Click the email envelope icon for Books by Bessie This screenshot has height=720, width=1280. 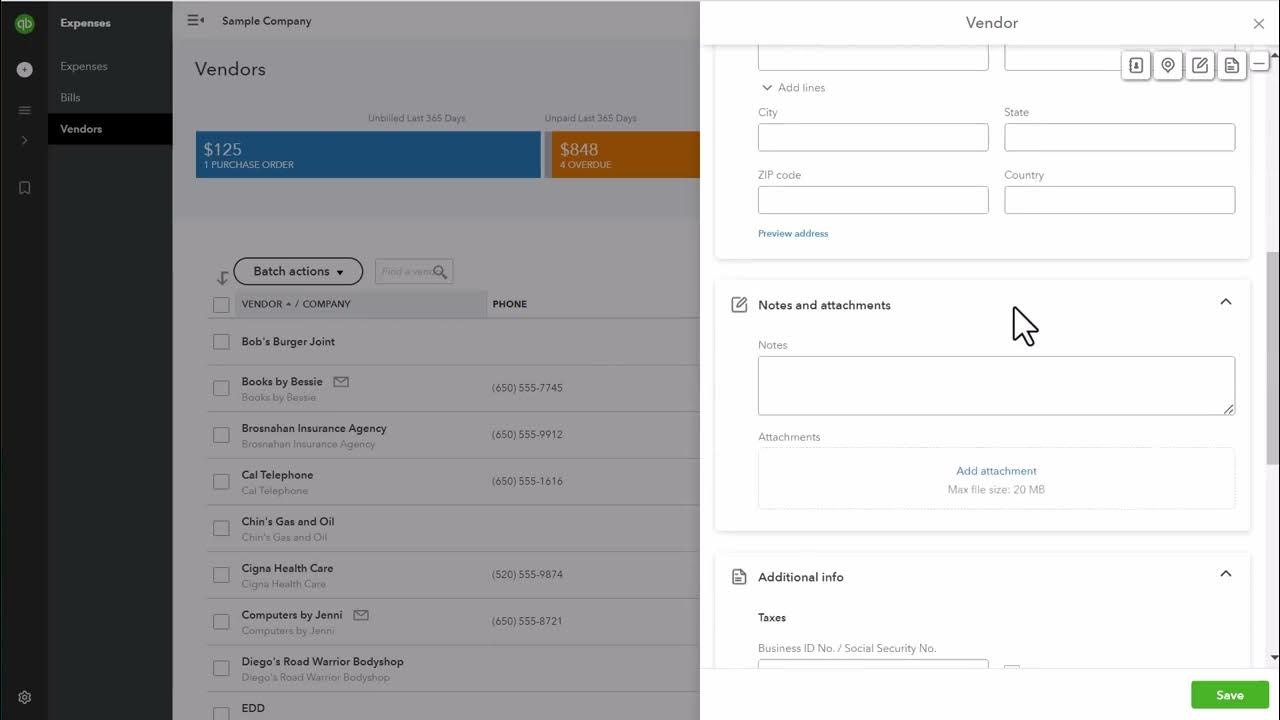(x=341, y=382)
